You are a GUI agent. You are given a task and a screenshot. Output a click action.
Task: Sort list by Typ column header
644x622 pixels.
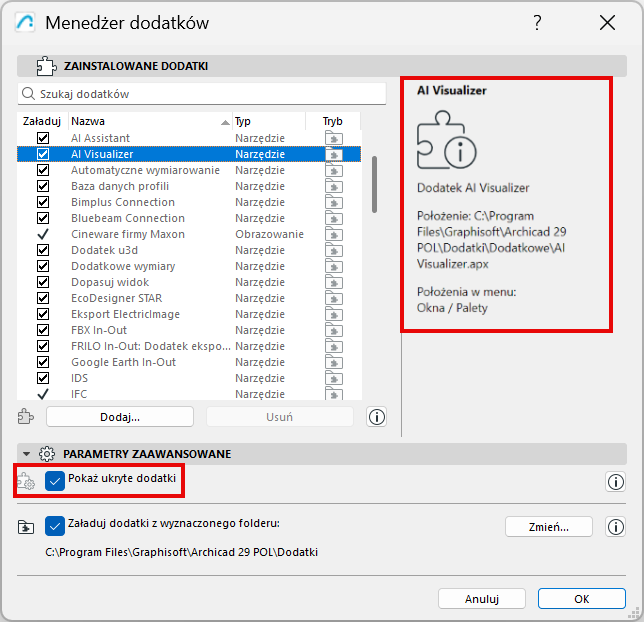click(269, 121)
